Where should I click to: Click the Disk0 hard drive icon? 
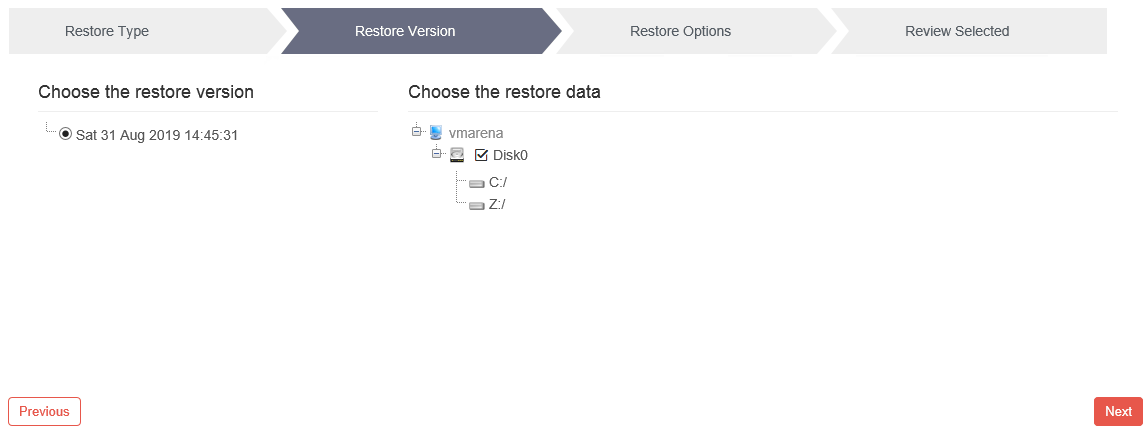tap(457, 155)
